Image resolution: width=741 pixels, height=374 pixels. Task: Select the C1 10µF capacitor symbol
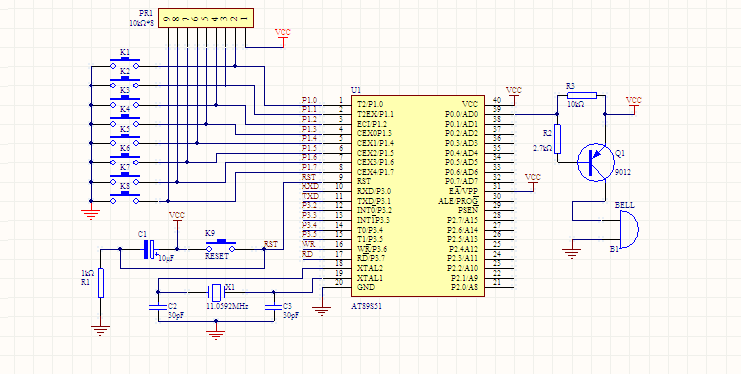149,249
